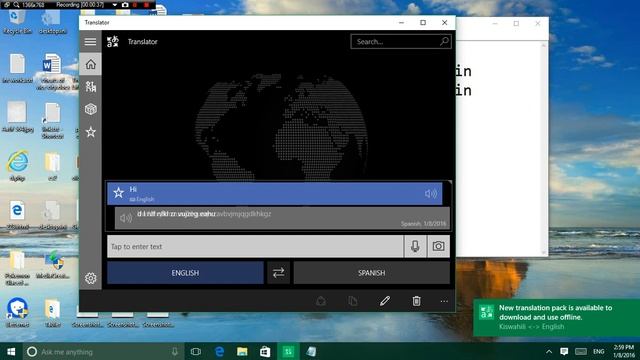The width and height of the screenshot is (640, 360).
Task: Click the share icon in the bottom bar
Action: coord(321,301)
